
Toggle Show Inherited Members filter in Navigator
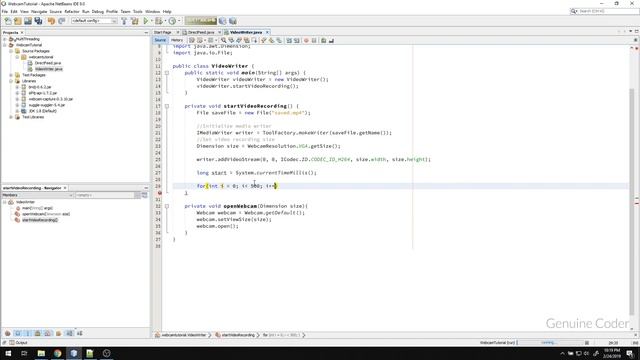coord(8,333)
